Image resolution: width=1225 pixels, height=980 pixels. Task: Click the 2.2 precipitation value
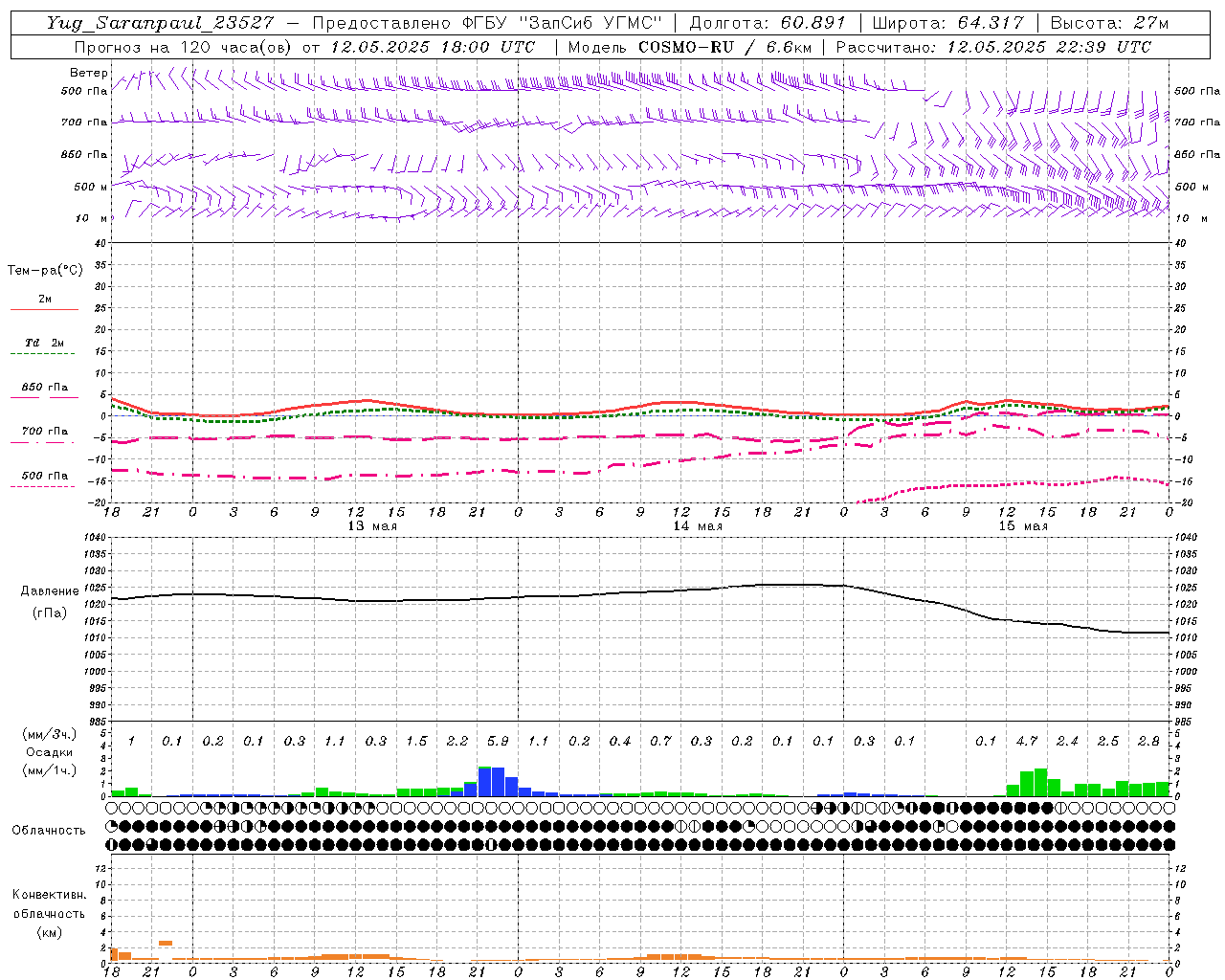coord(457,741)
